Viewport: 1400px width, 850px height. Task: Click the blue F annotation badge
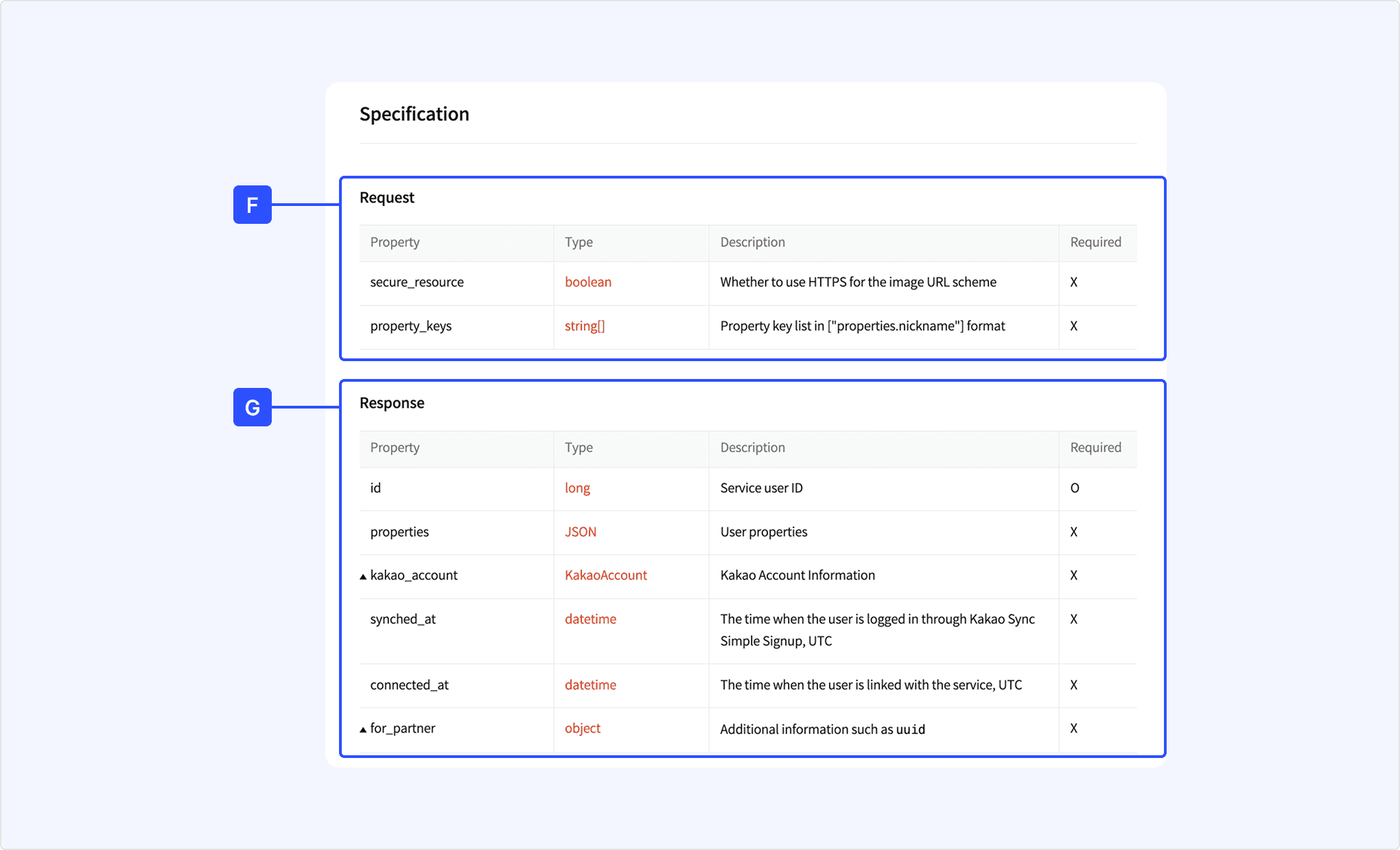point(252,205)
